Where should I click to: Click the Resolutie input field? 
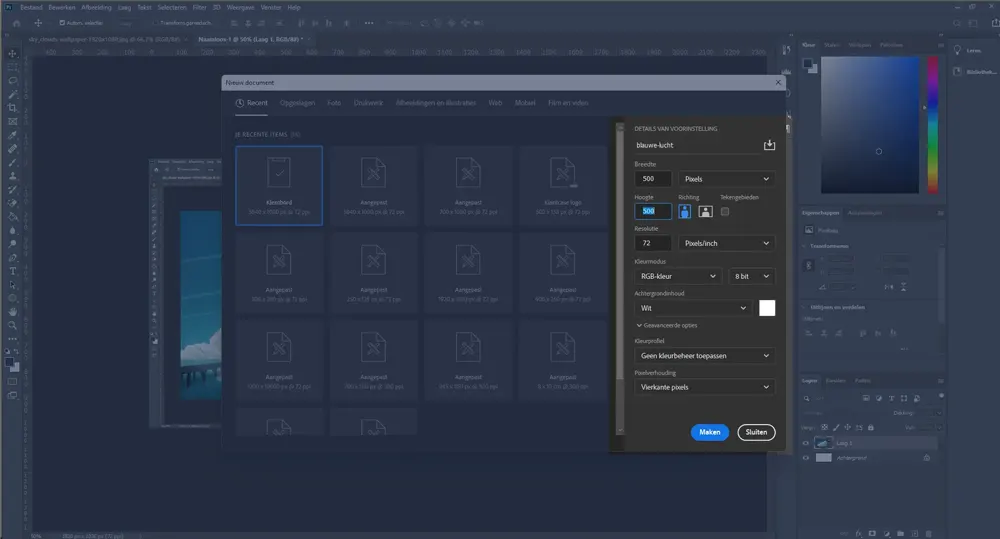(653, 243)
